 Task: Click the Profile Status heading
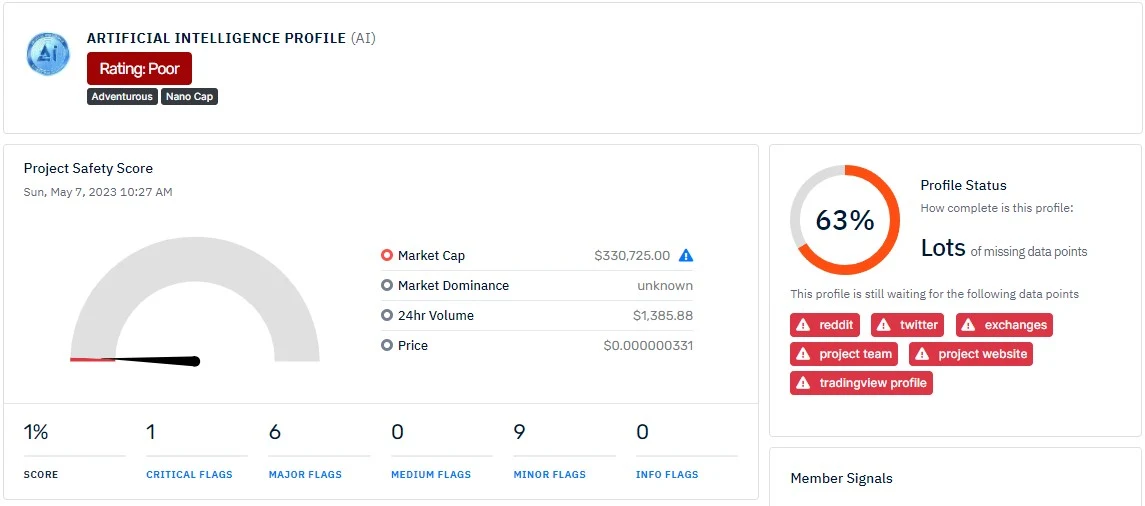tap(963, 185)
